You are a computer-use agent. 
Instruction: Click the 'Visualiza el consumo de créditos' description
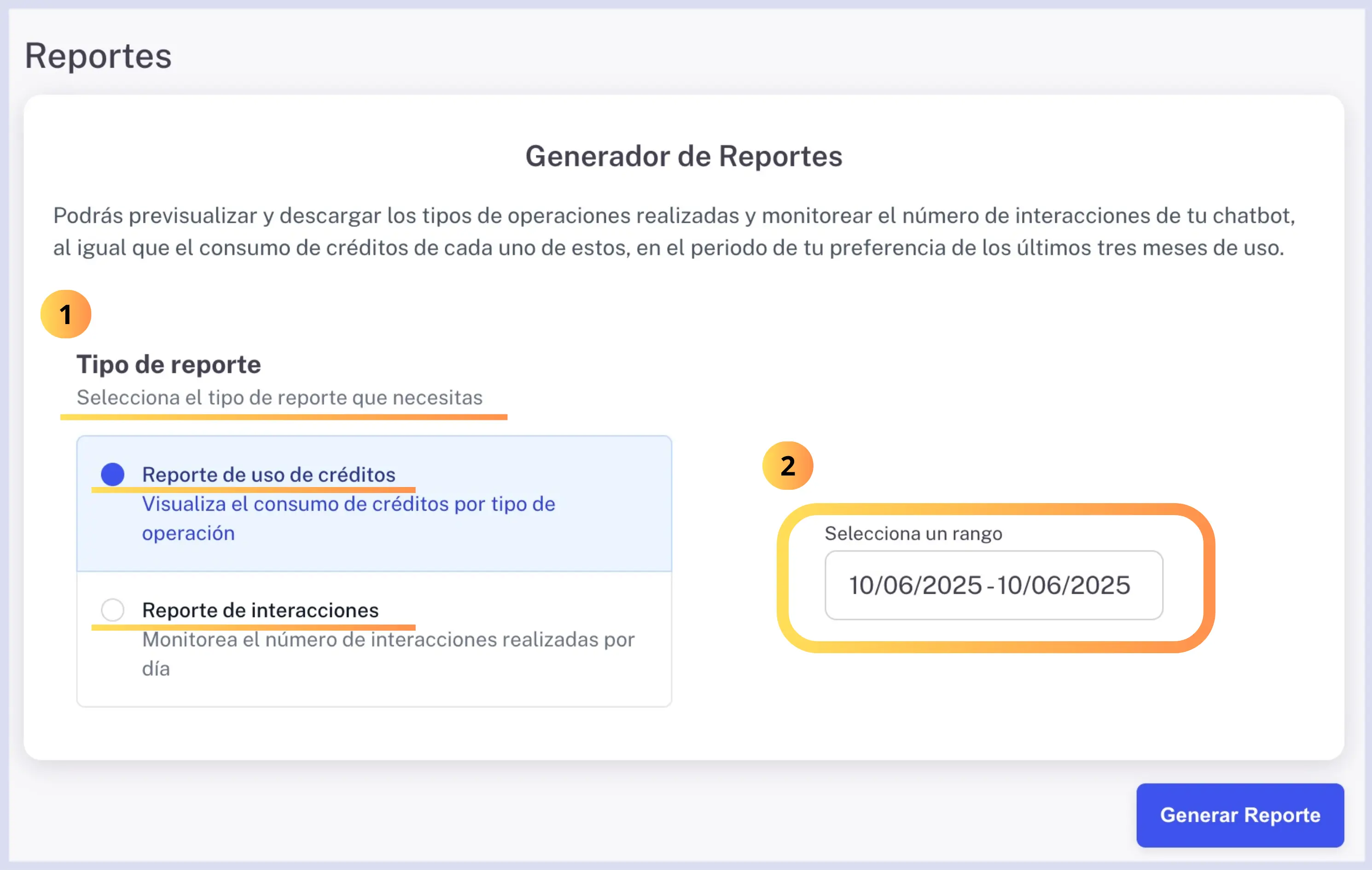tap(348, 518)
